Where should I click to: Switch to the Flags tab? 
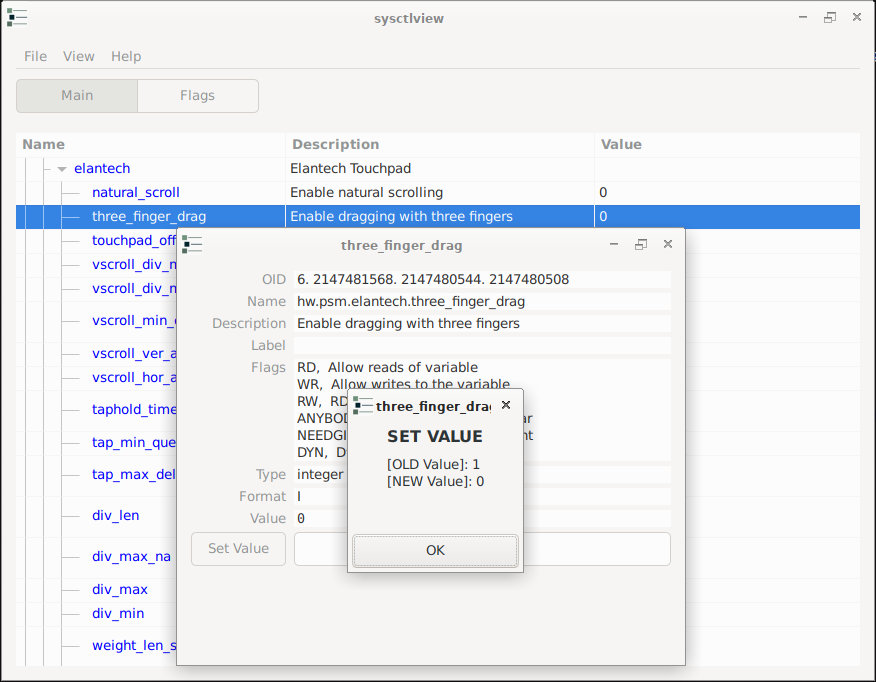pos(197,95)
